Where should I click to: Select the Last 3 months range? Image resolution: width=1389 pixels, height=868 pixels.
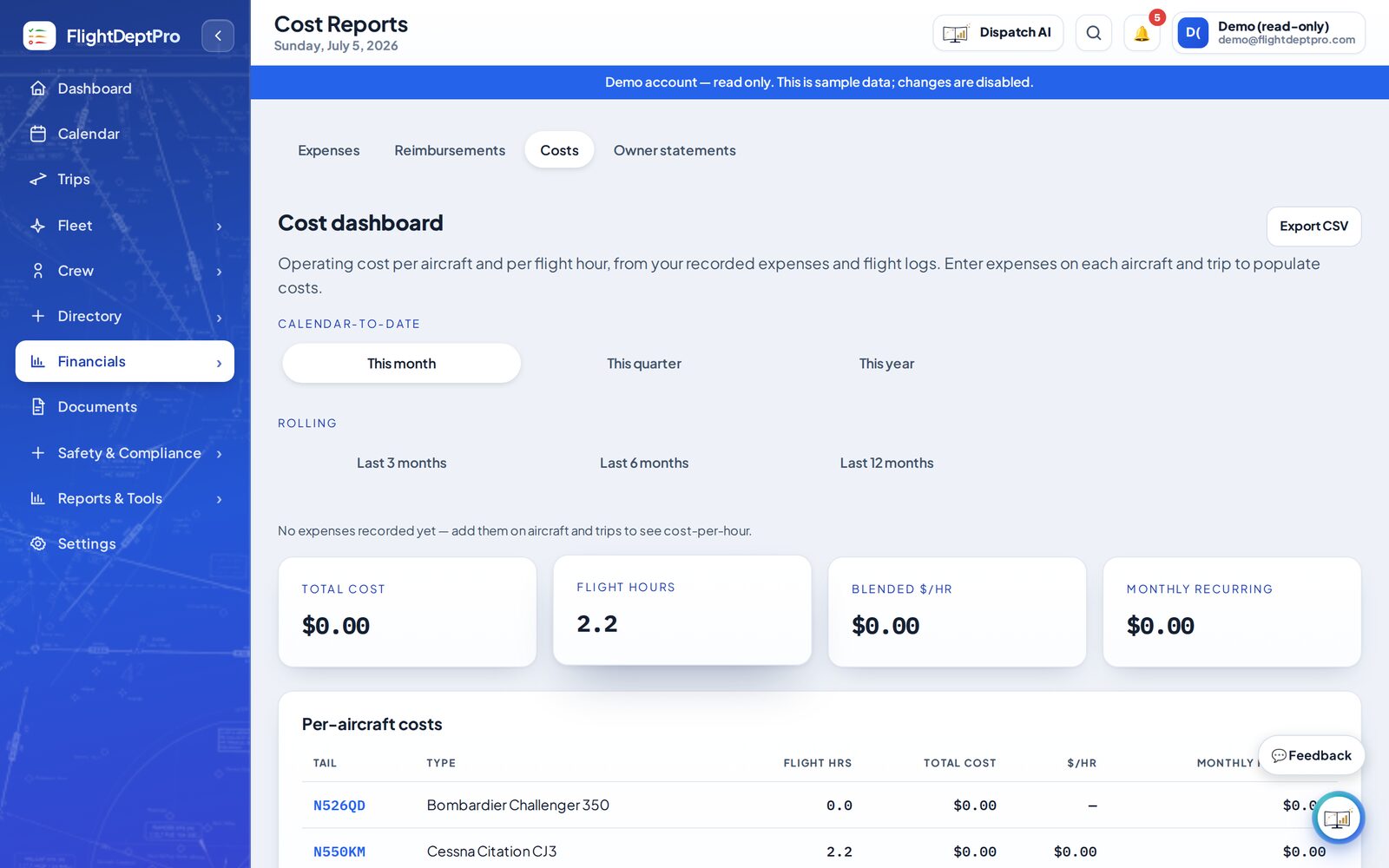[401, 463]
